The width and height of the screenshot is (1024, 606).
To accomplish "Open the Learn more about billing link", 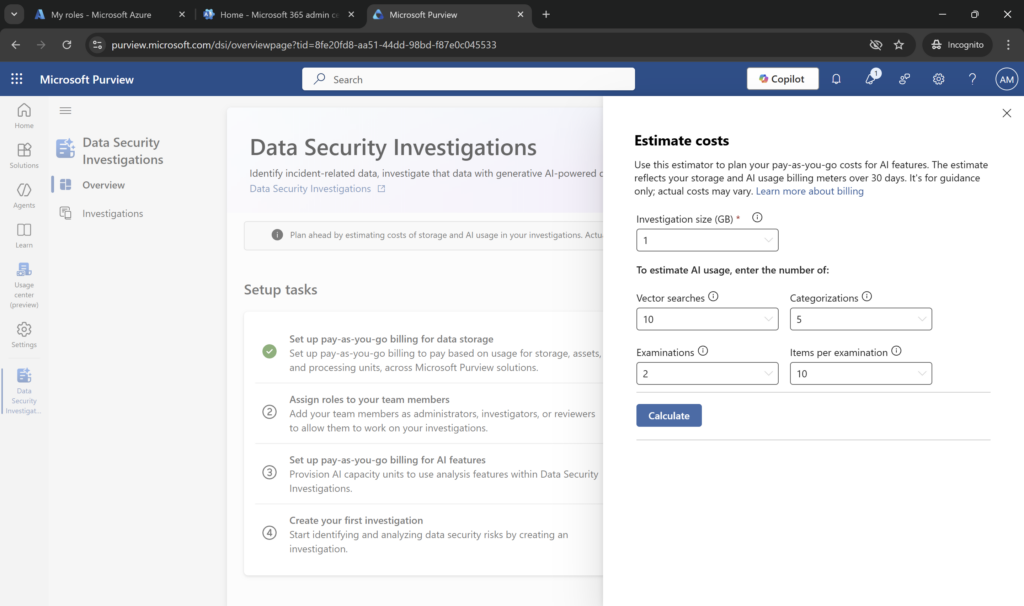I will (x=809, y=191).
